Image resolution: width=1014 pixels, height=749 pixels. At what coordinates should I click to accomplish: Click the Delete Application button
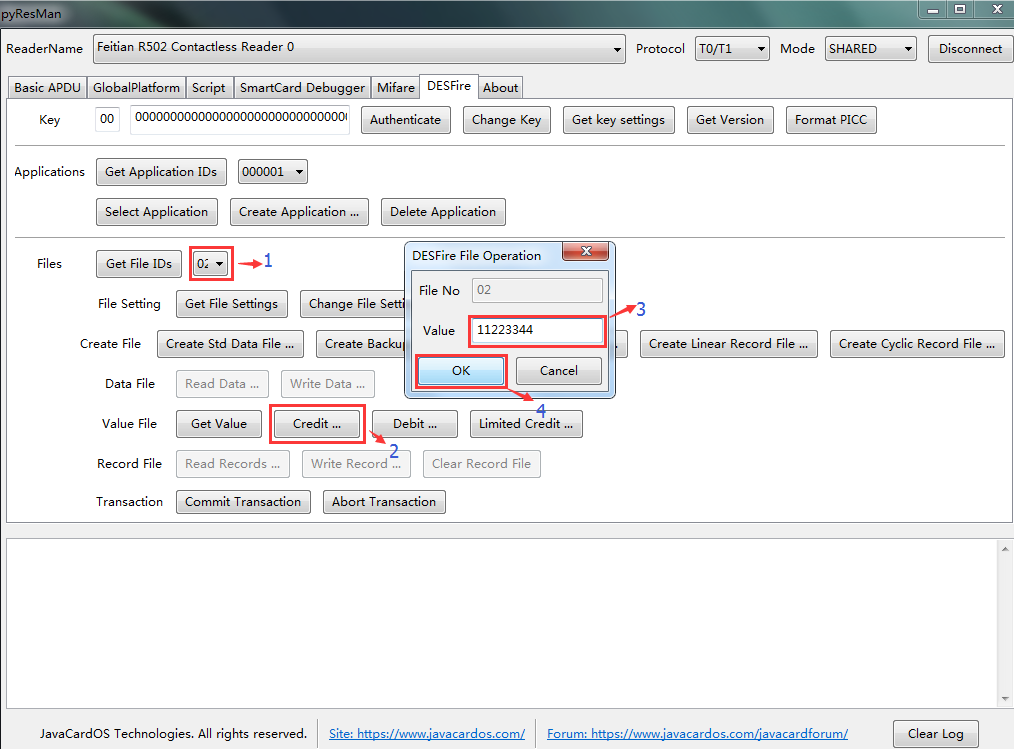pos(443,212)
